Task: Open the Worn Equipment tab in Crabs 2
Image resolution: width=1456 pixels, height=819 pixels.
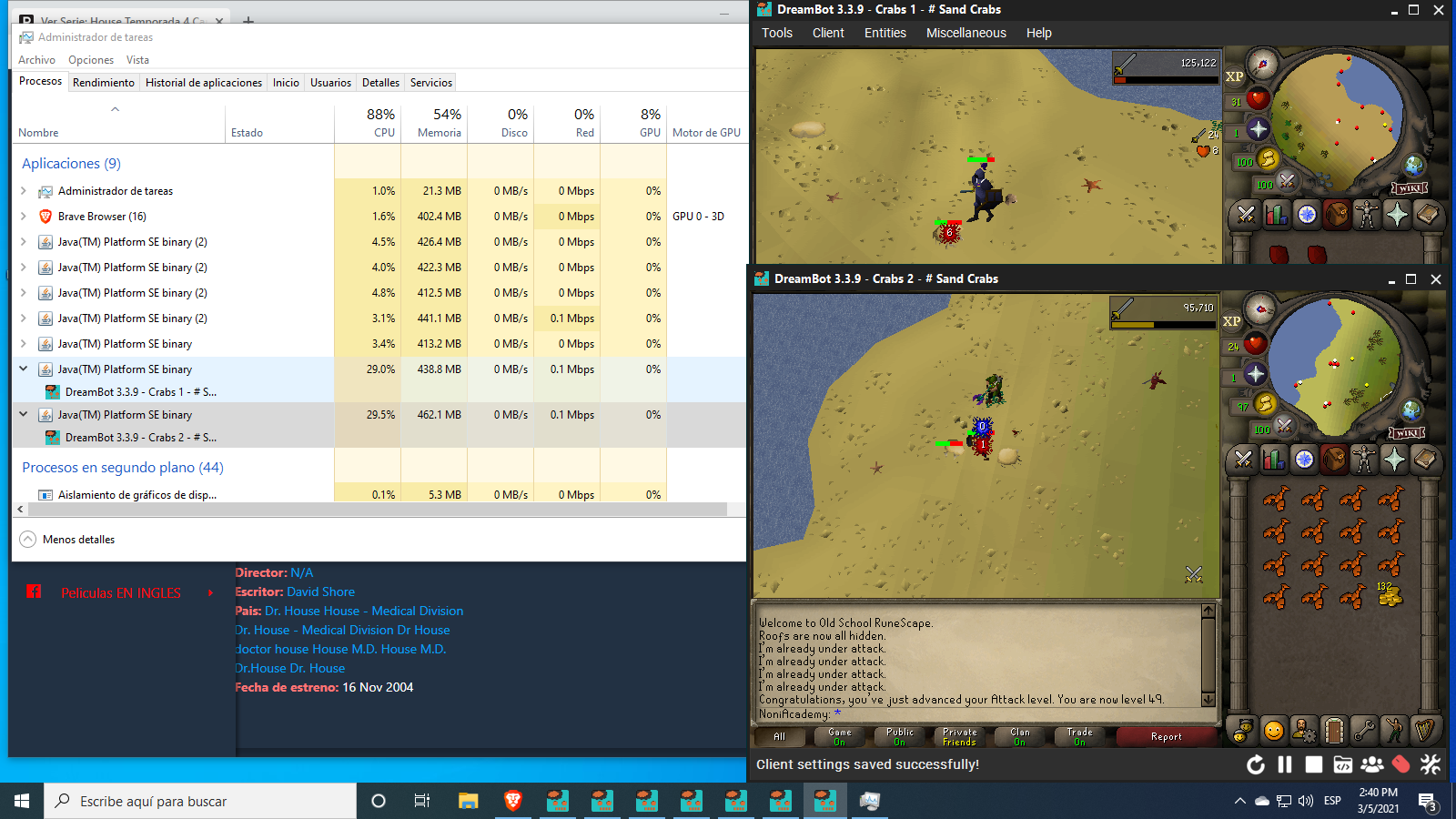Action: click(x=1364, y=460)
